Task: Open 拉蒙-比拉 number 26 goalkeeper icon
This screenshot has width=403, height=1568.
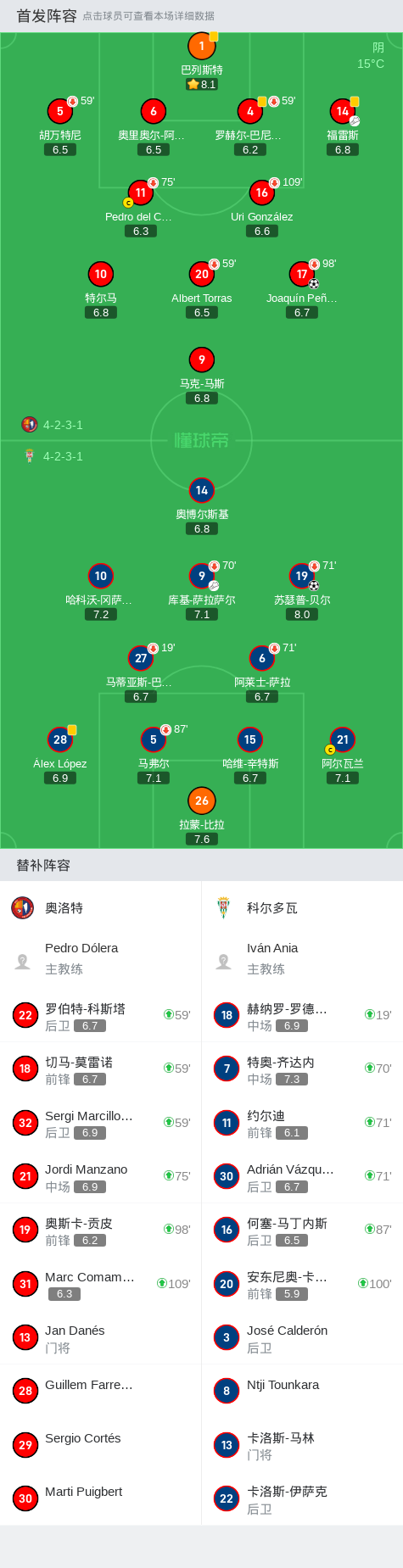Action: pyautogui.click(x=202, y=801)
